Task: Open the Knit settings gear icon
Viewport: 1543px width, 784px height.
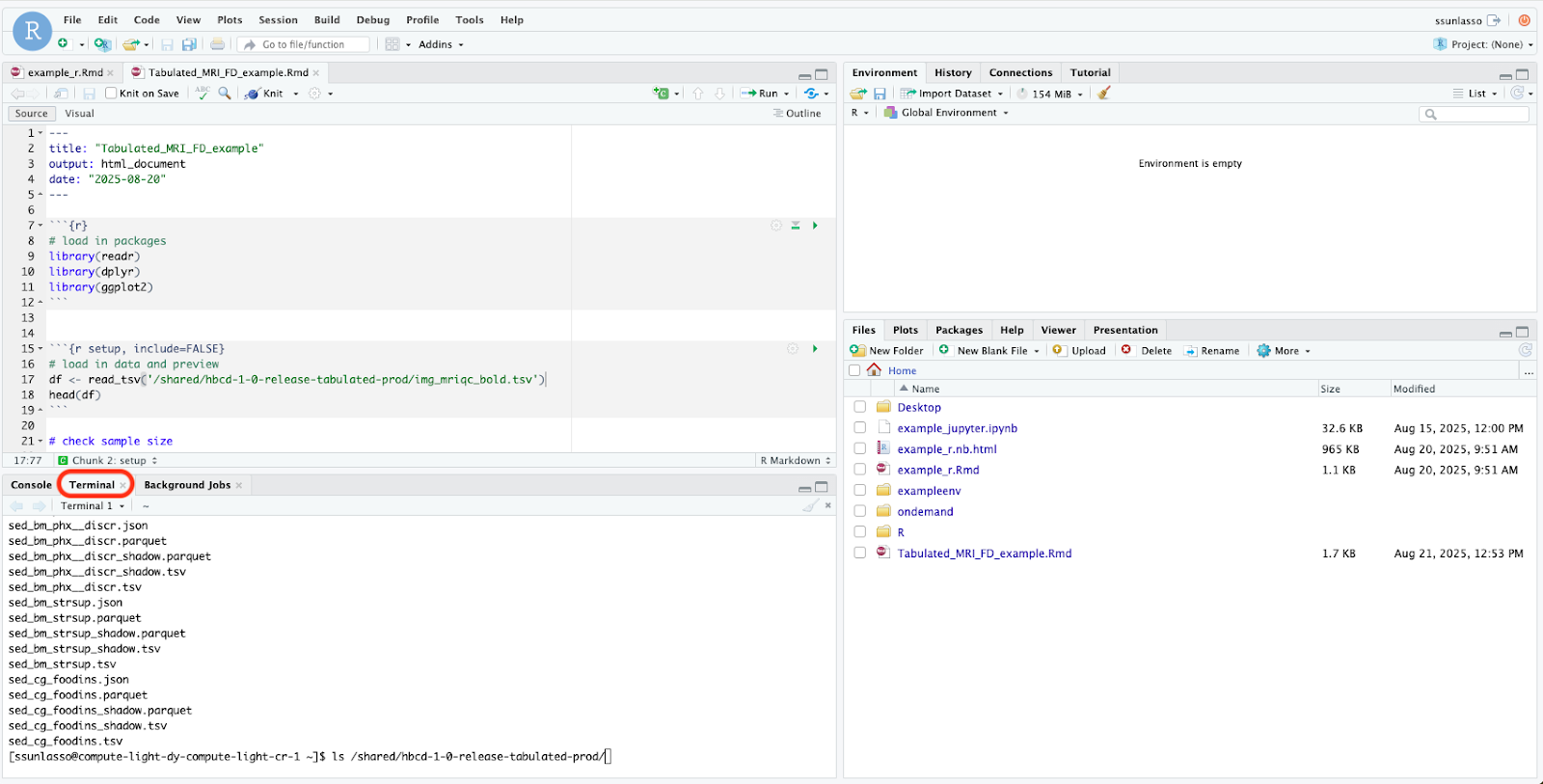Action: (314, 94)
